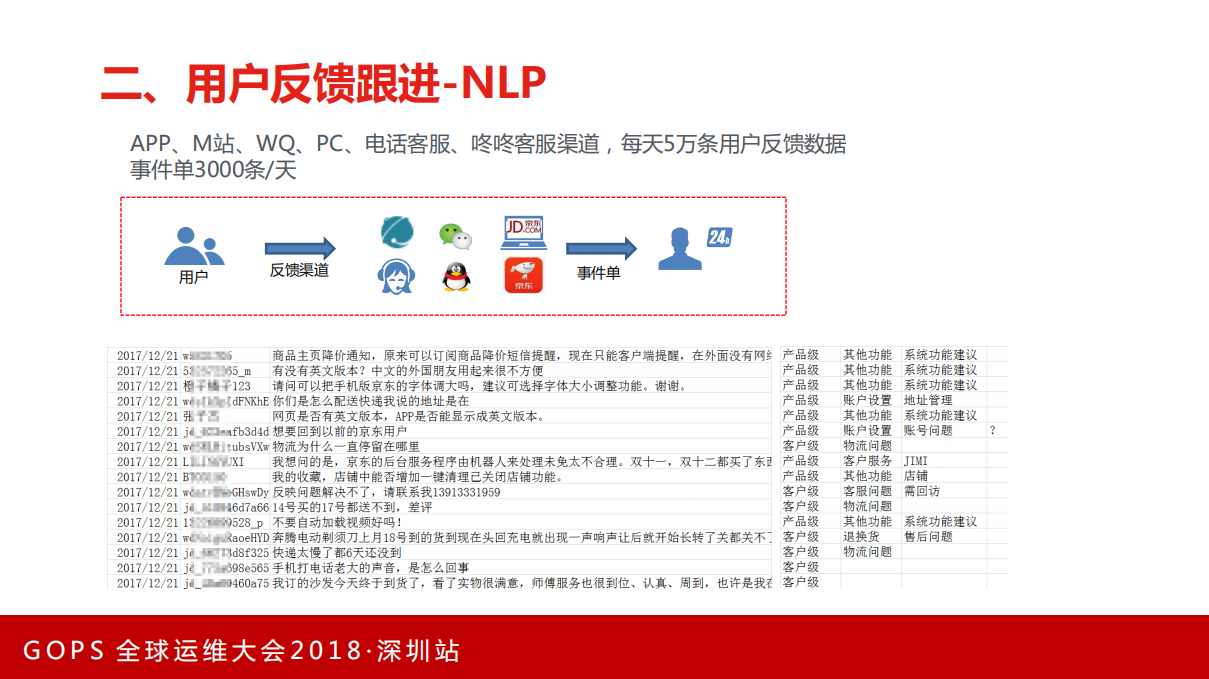Click the JD.COM PC website icon
This screenshot has width=1209, height=679.
click(524, 234)
